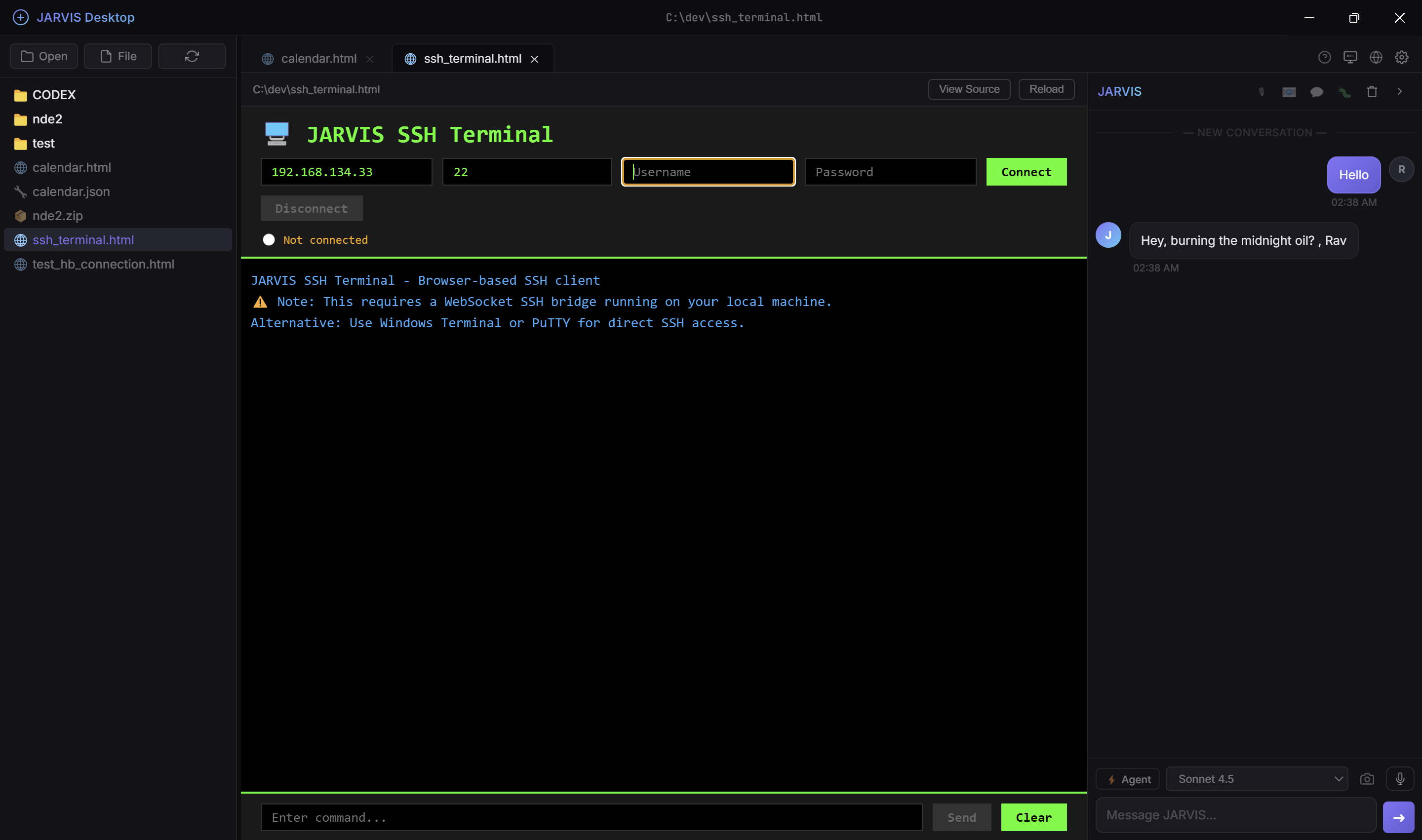Click the 'JARVIS SSH Terminal' heading
This screenshot has width=1422, height=840.
pos(430,135)
